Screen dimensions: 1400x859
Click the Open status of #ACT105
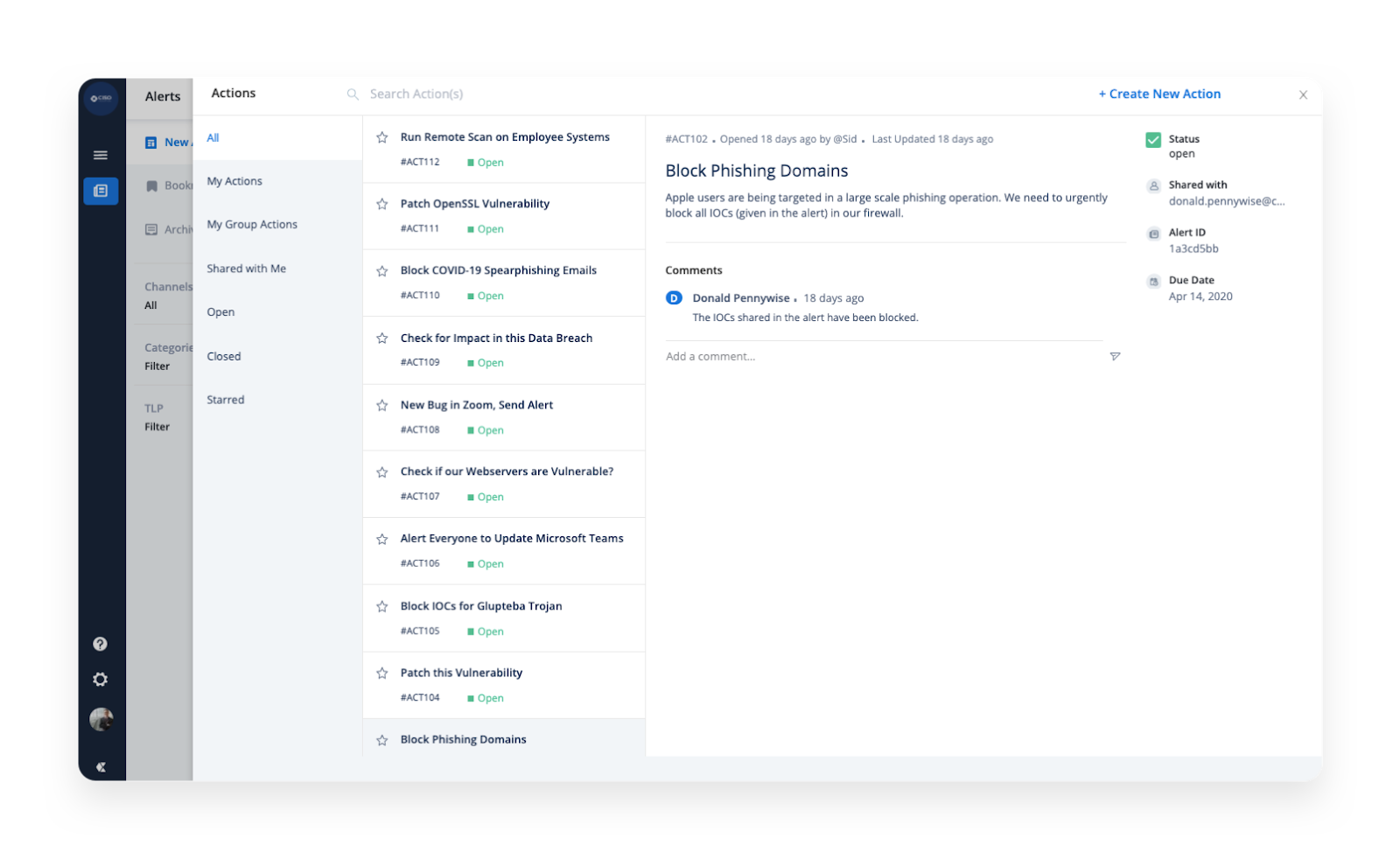coord(486,632)
